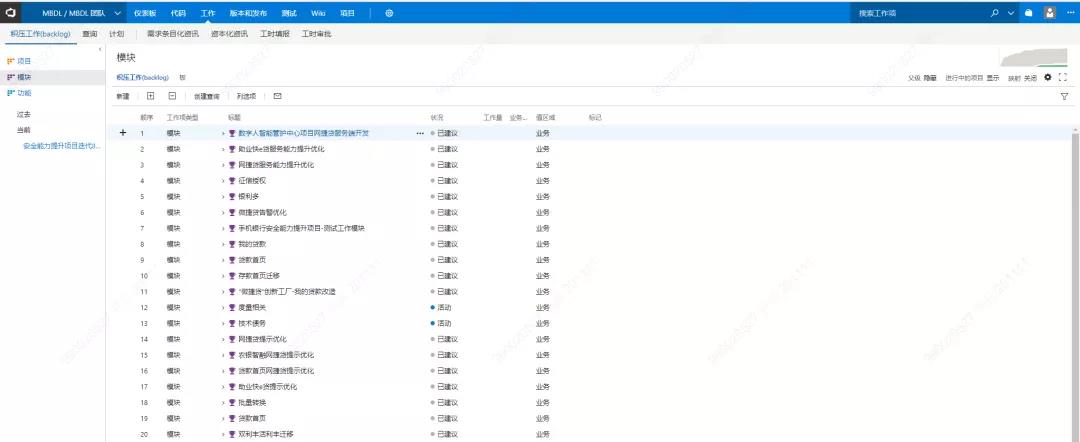This screenshot has width=1080, height=442.
Task: Open 安全能力提升项目迭代 iteration link
Action: [x=61, y=145]
